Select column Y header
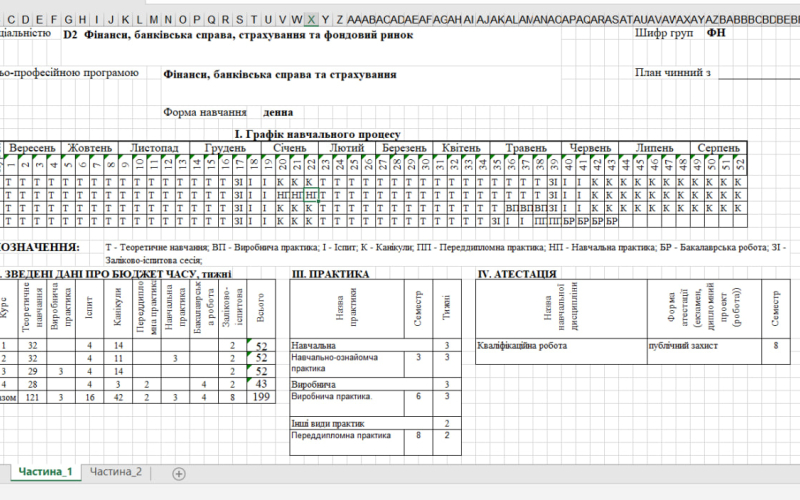This screenshot has height=500, width=800. click(326, 20)
